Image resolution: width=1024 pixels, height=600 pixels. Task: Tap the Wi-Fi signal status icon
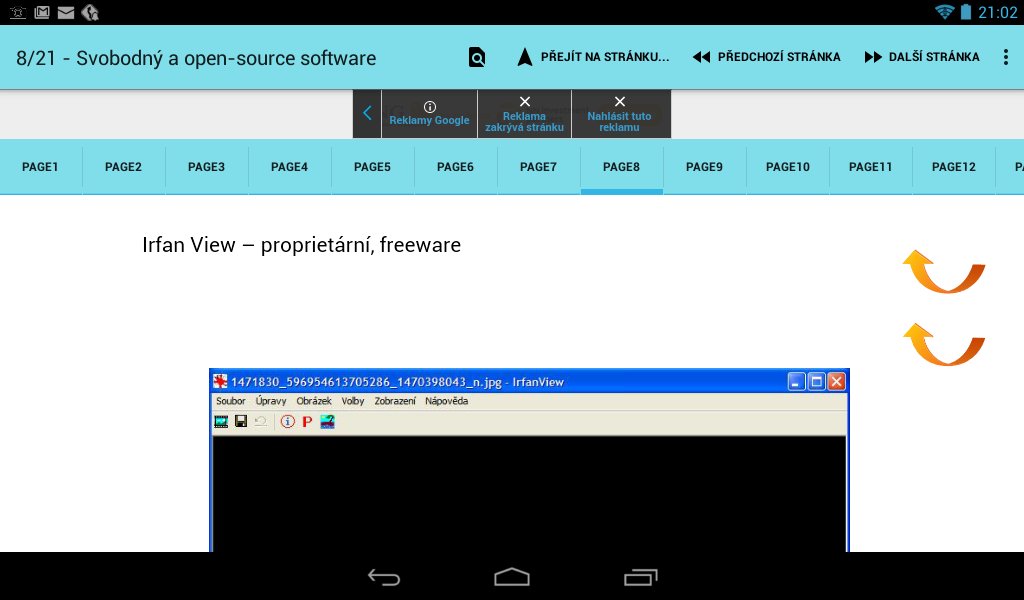point(944,12)
